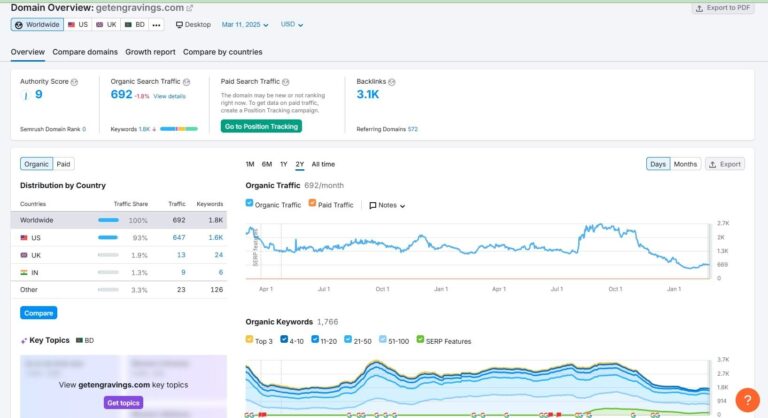Open the external link icon beside getengravings.com
The height and width of the screenshot is (418, 768).
click(x=190, y=8)
